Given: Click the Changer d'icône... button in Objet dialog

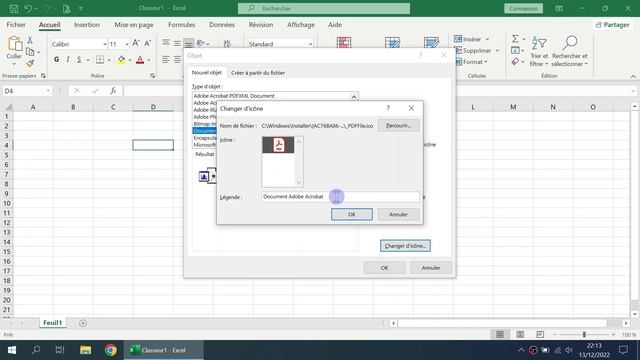Looking at the screenshot, I should point(405,246).
